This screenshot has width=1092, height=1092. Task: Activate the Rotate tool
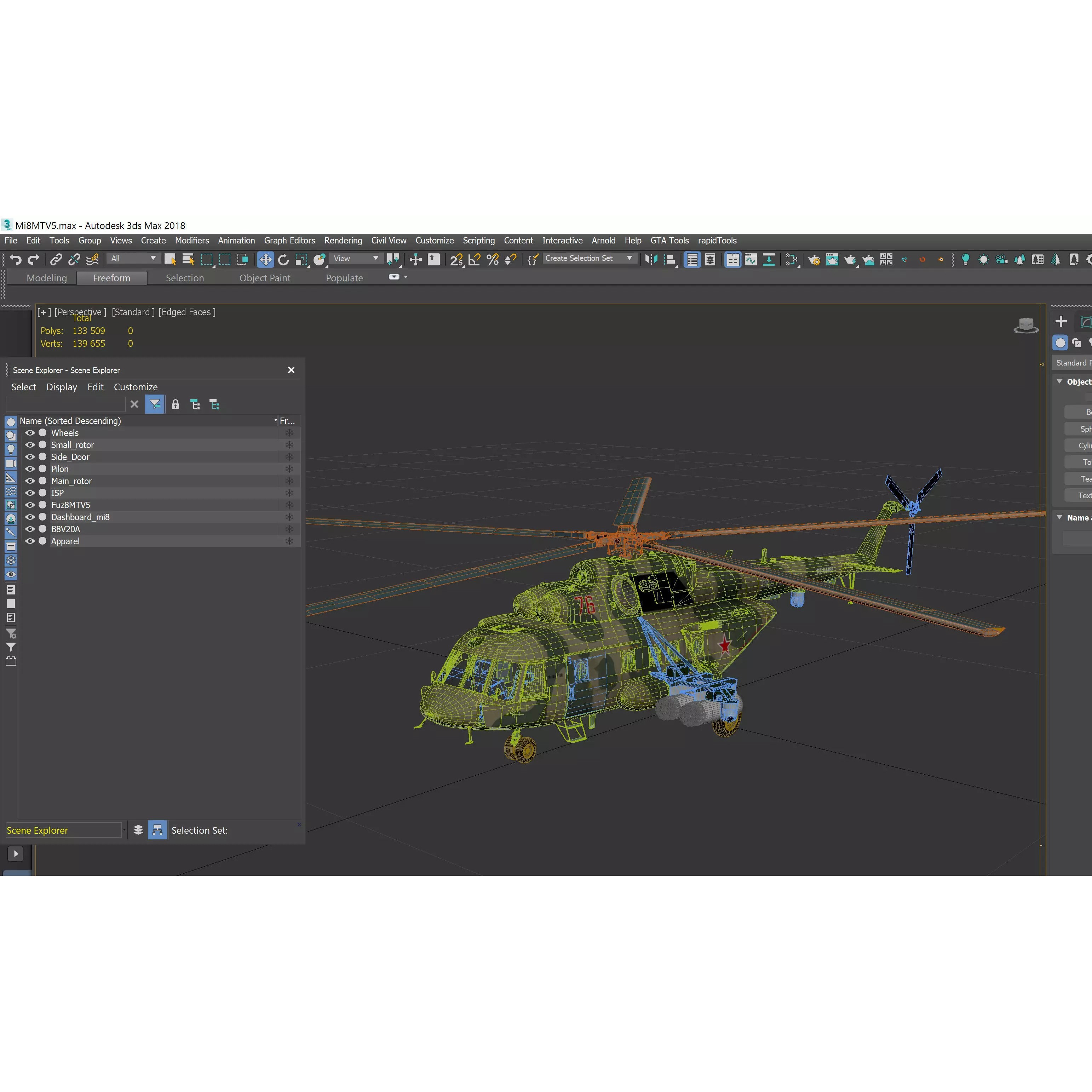point(284,260)
